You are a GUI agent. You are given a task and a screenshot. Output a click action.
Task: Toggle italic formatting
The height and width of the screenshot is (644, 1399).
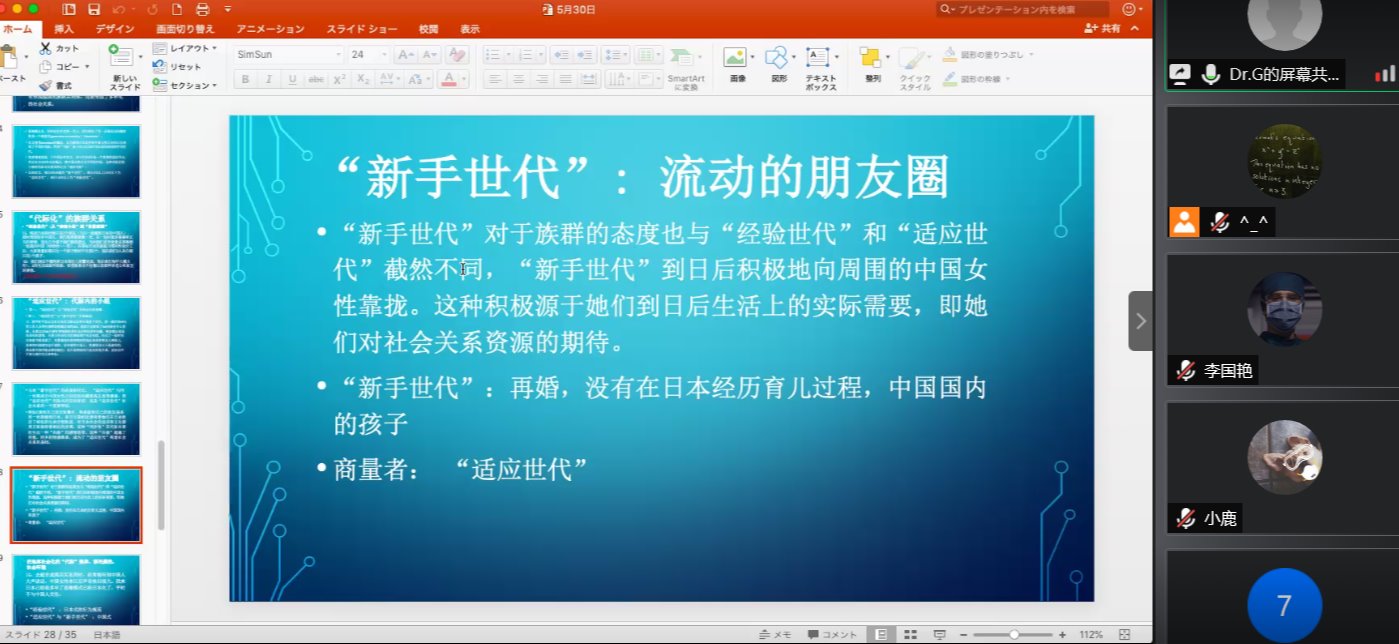pos(269,79)
